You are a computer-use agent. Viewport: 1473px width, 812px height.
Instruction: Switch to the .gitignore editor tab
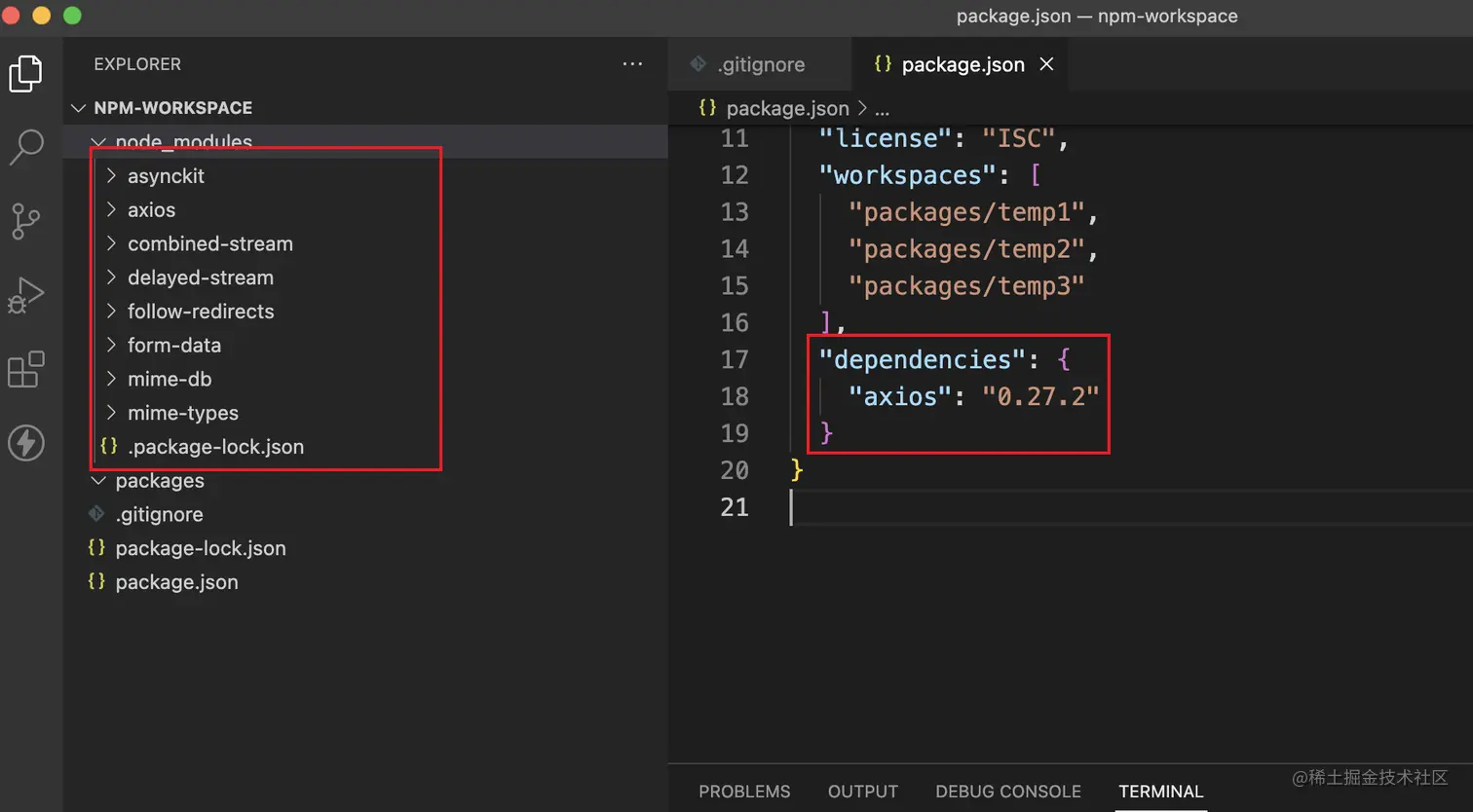760,65
